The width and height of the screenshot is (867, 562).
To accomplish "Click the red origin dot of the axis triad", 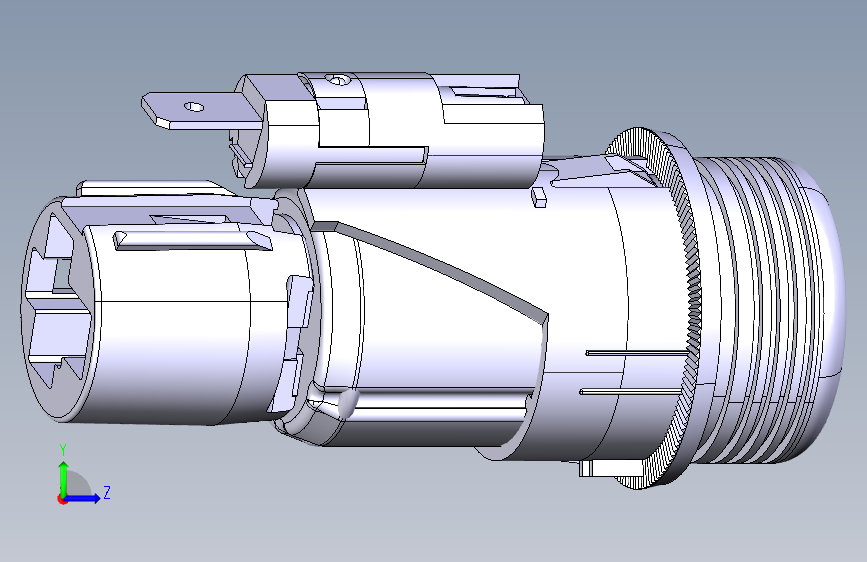I will click(x=61, y=499).
